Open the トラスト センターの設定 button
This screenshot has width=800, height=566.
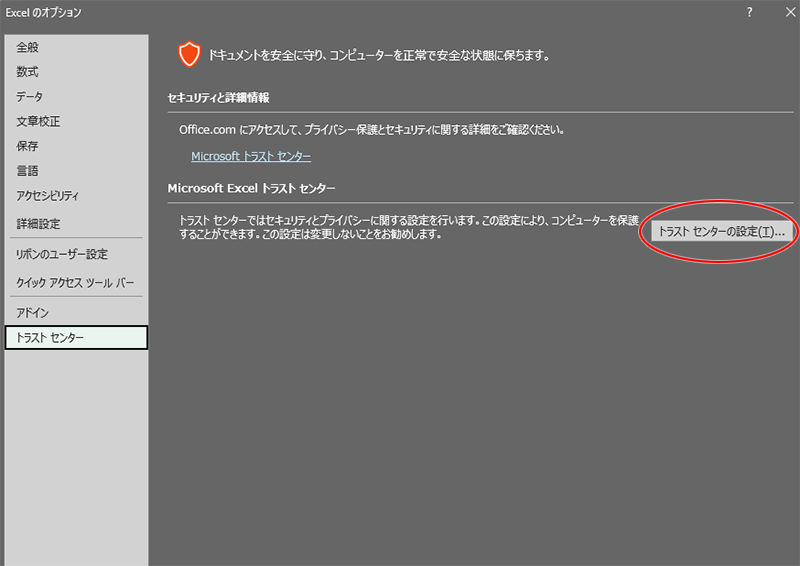(721, 231)
